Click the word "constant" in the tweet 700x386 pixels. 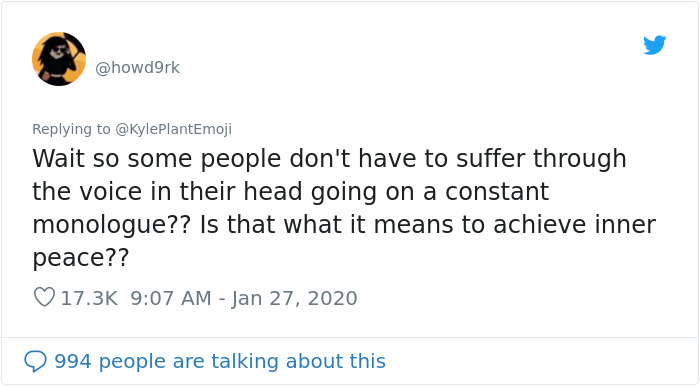pos(497,191)
